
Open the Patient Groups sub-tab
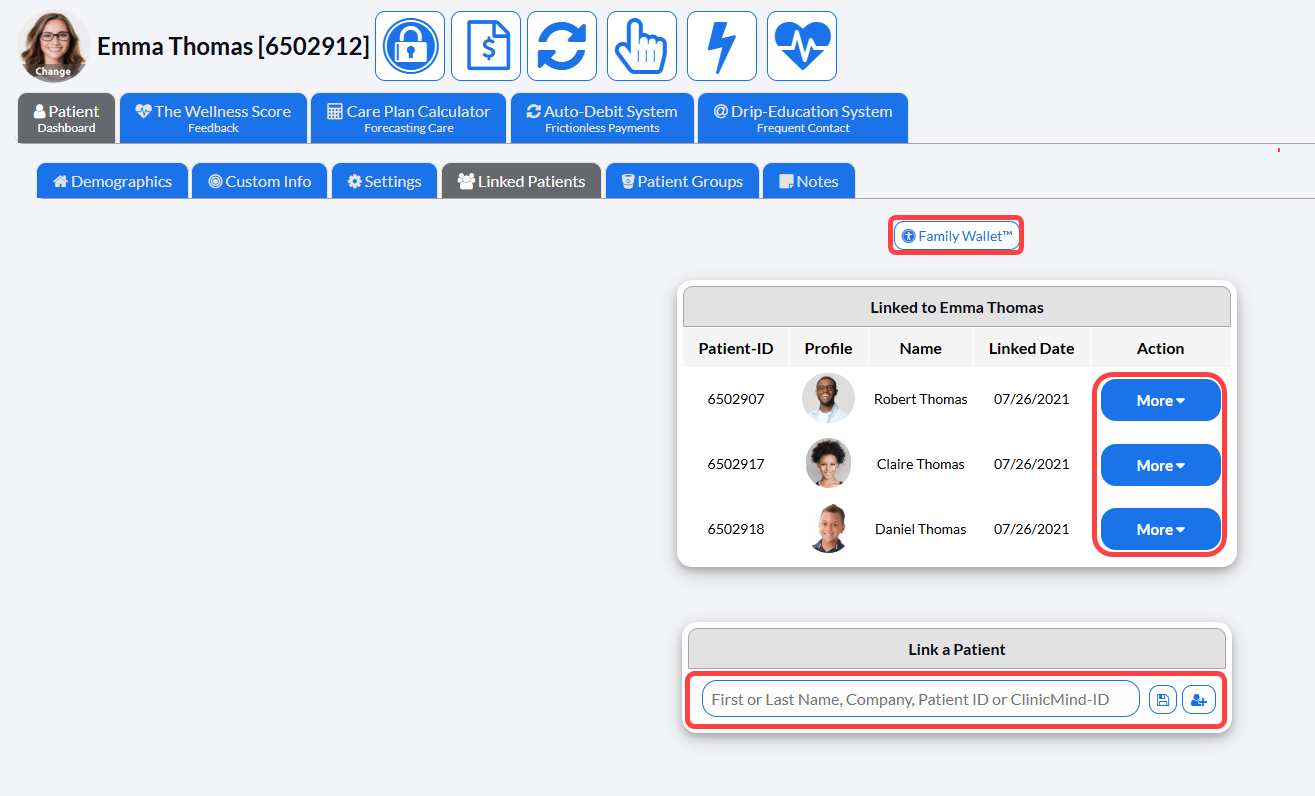682,181
